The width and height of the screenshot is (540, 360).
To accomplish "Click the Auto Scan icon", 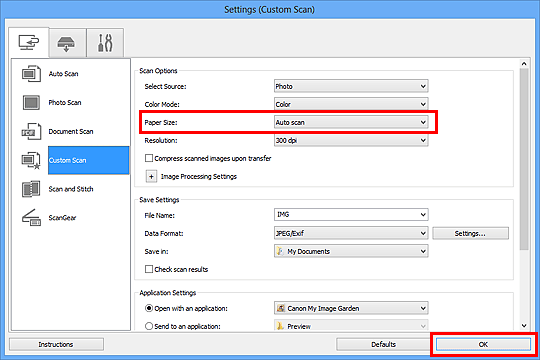I will (31, 74).
